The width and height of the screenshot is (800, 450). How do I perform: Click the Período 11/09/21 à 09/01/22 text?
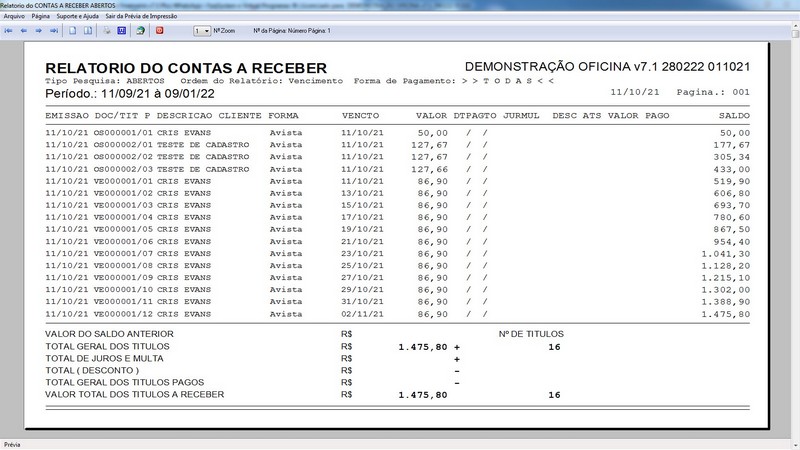click(x=130, y=94)
